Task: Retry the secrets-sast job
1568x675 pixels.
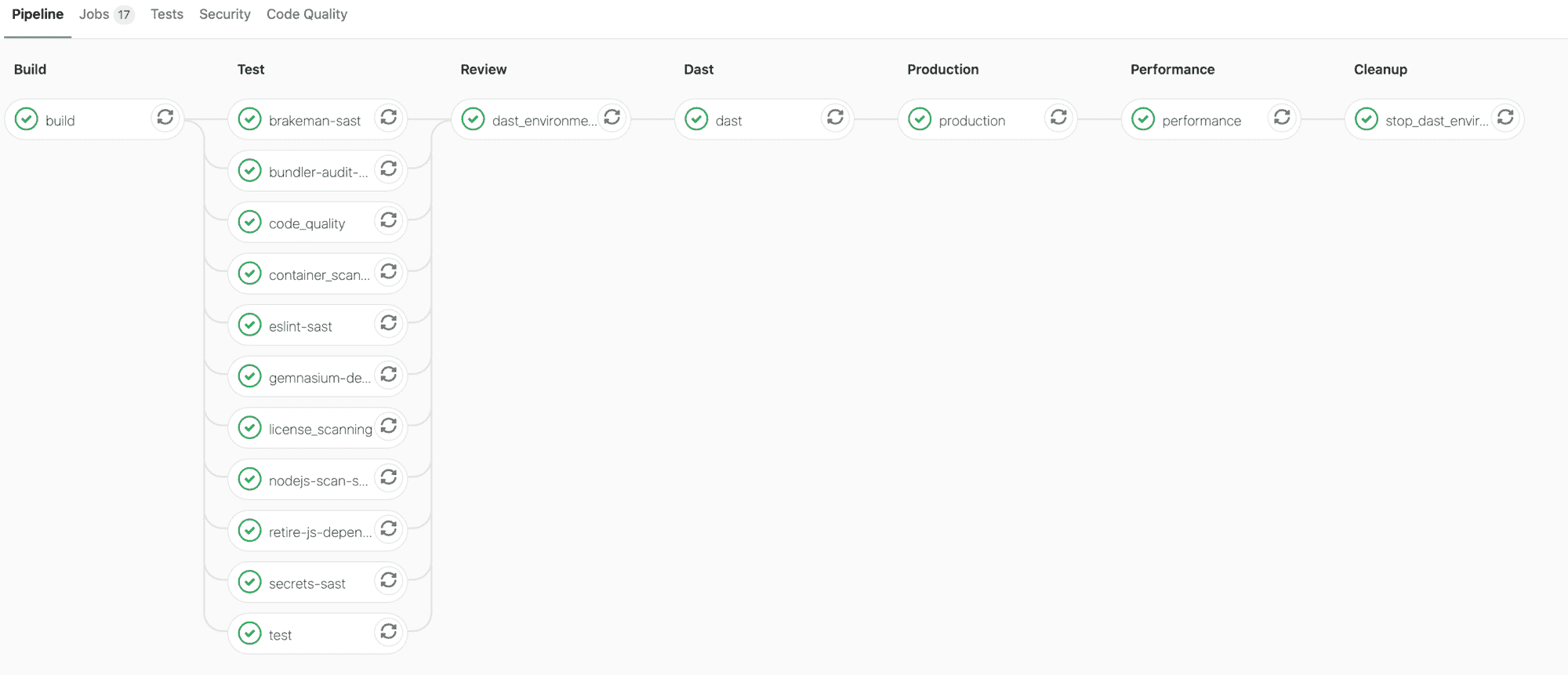Action: [388, 581]
